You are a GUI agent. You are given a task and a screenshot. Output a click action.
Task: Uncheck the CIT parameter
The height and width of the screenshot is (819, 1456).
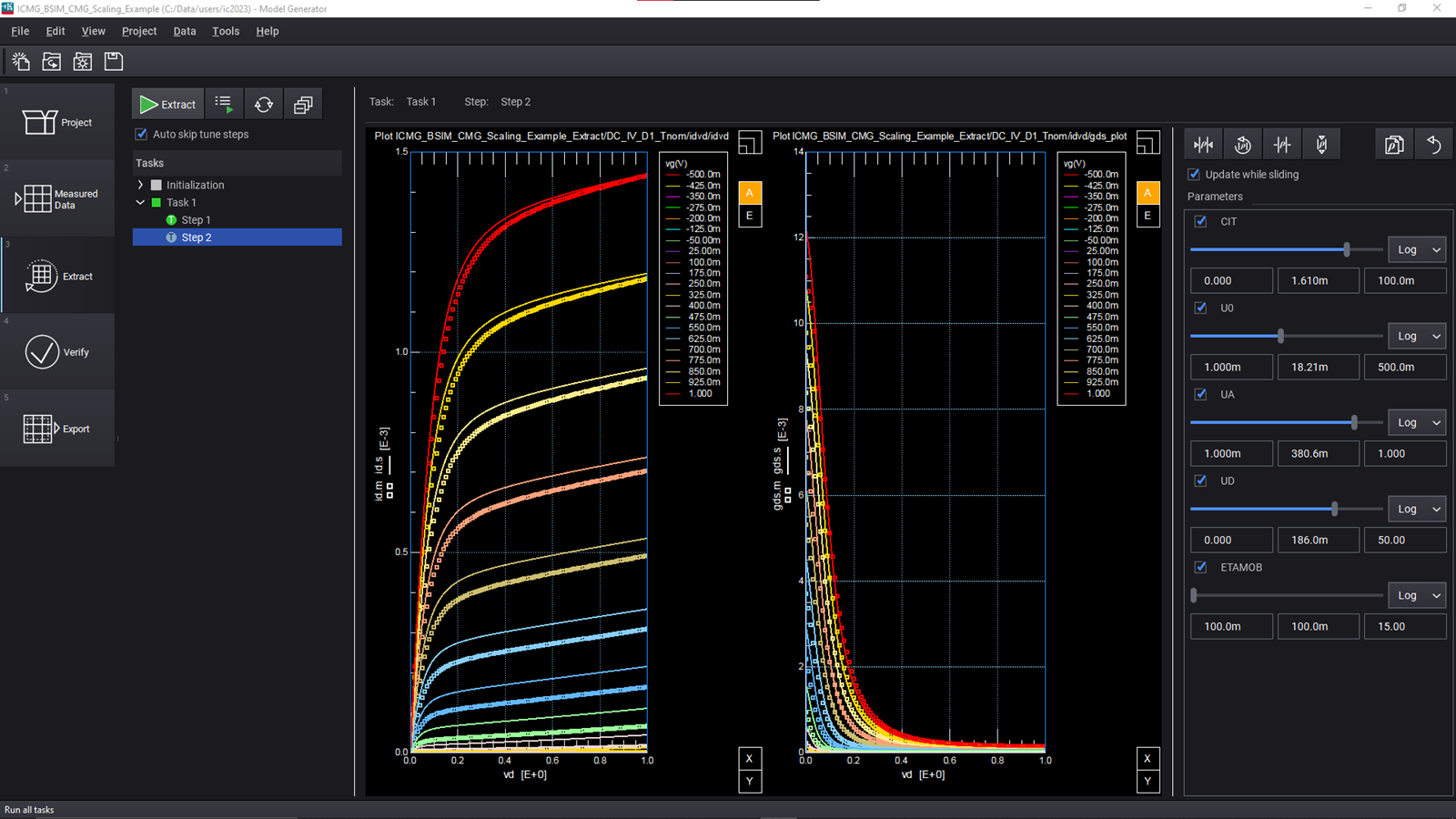(x=1200, y=220)
